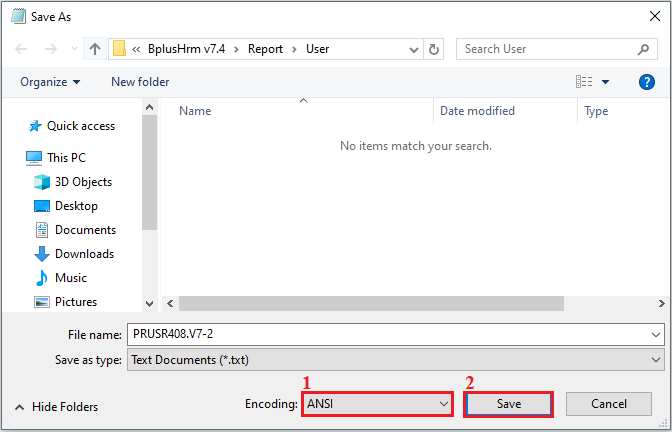Screen dimensions: 672x432
Task: Open the 3D Objects folder
Action: click(x=83, y=182)
